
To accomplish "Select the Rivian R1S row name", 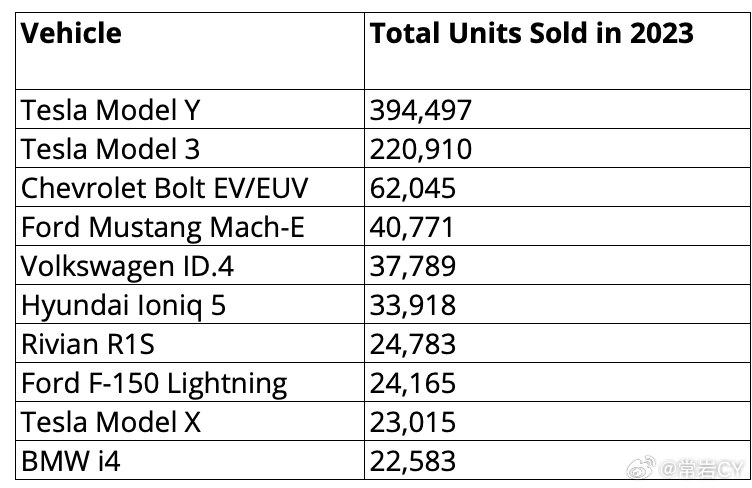I will [x=88, y=344].
